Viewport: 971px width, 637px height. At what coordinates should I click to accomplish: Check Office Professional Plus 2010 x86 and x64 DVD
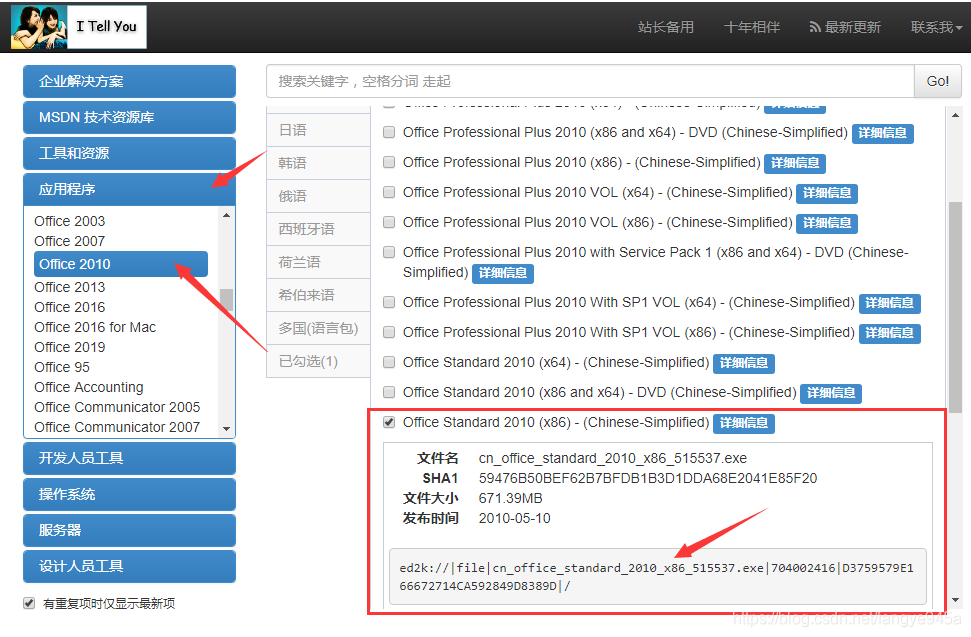[389, 132]
